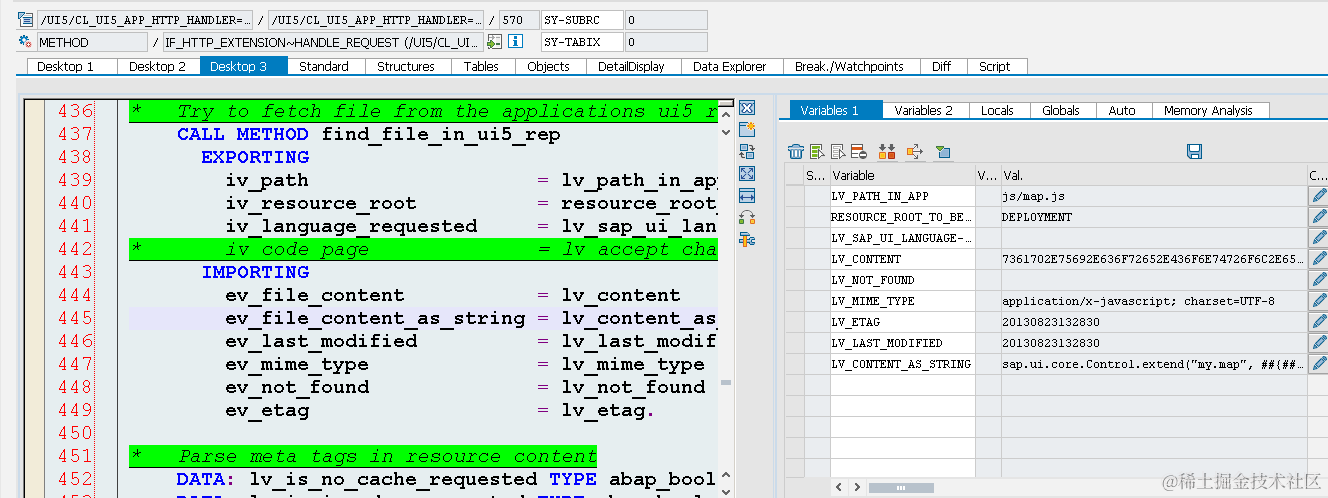Click variable name cell RESOURCE_ROOT_TO_BE
1328x498 pixels.
pos(902,217)
